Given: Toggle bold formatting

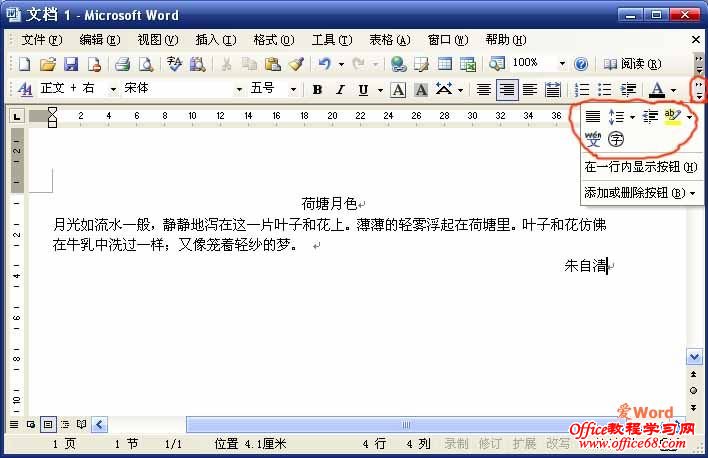Looking at the screenshot, I should pyautogui.click(x=317, y=90).
